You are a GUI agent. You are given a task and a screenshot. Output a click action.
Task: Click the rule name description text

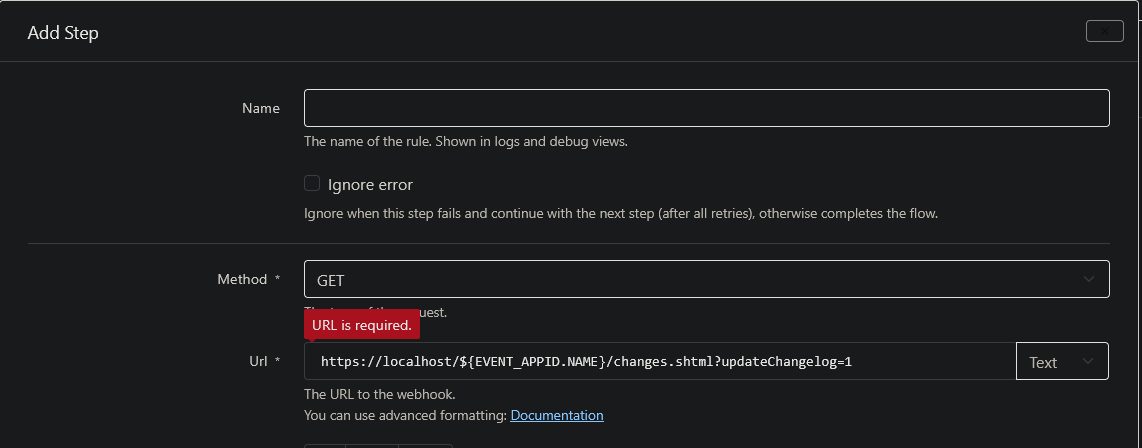pos(466,141)
